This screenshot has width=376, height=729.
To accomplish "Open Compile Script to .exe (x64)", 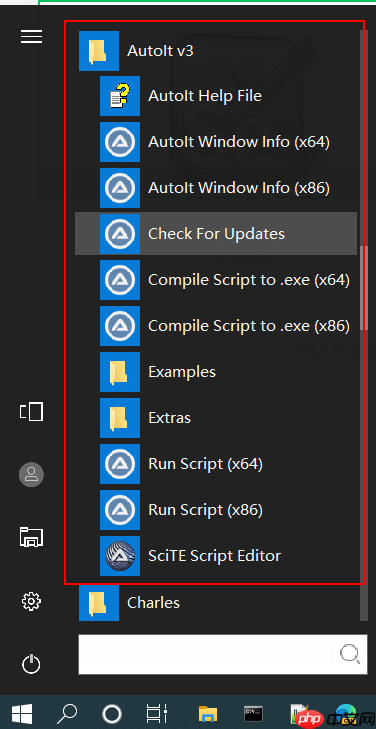I will pyautogui.click(x=216, y=280).
